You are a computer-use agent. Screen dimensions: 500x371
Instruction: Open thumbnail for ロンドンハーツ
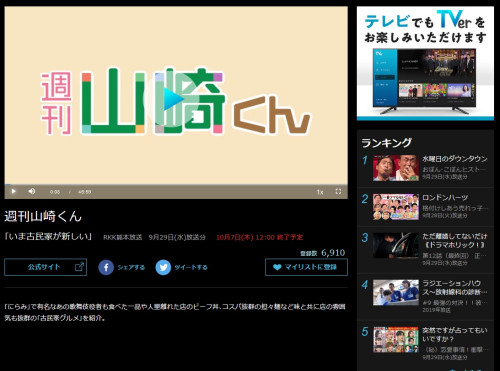396,207
